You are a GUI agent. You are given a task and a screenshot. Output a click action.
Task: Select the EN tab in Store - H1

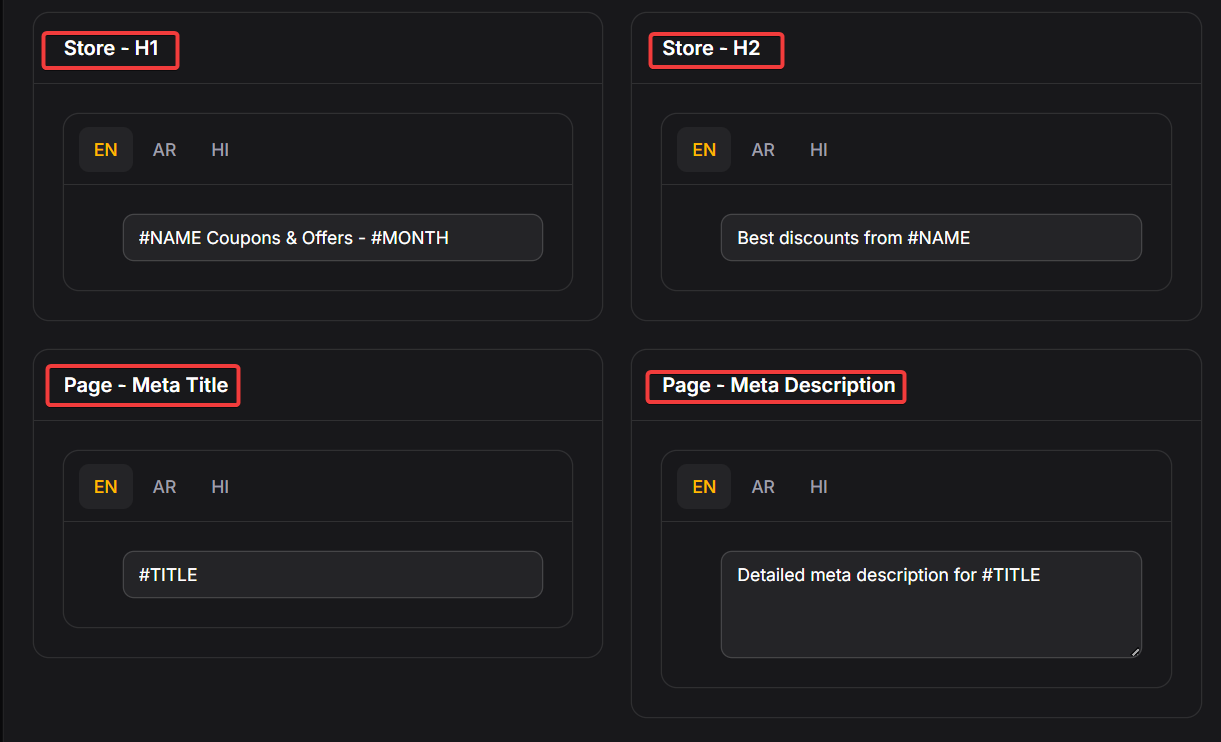click(106, 150)
